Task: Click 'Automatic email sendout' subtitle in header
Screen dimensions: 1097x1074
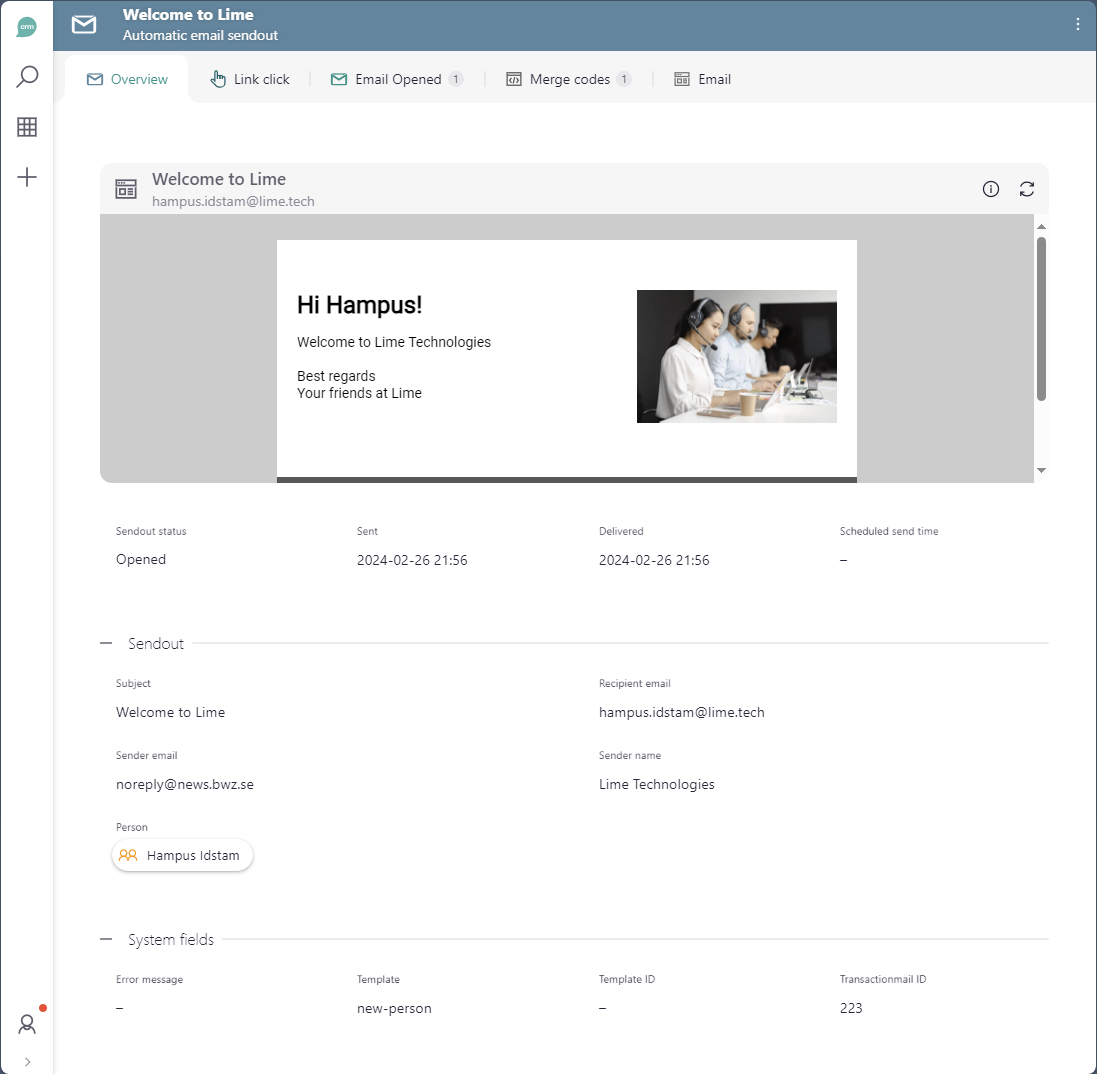Action: click(200, 35)
